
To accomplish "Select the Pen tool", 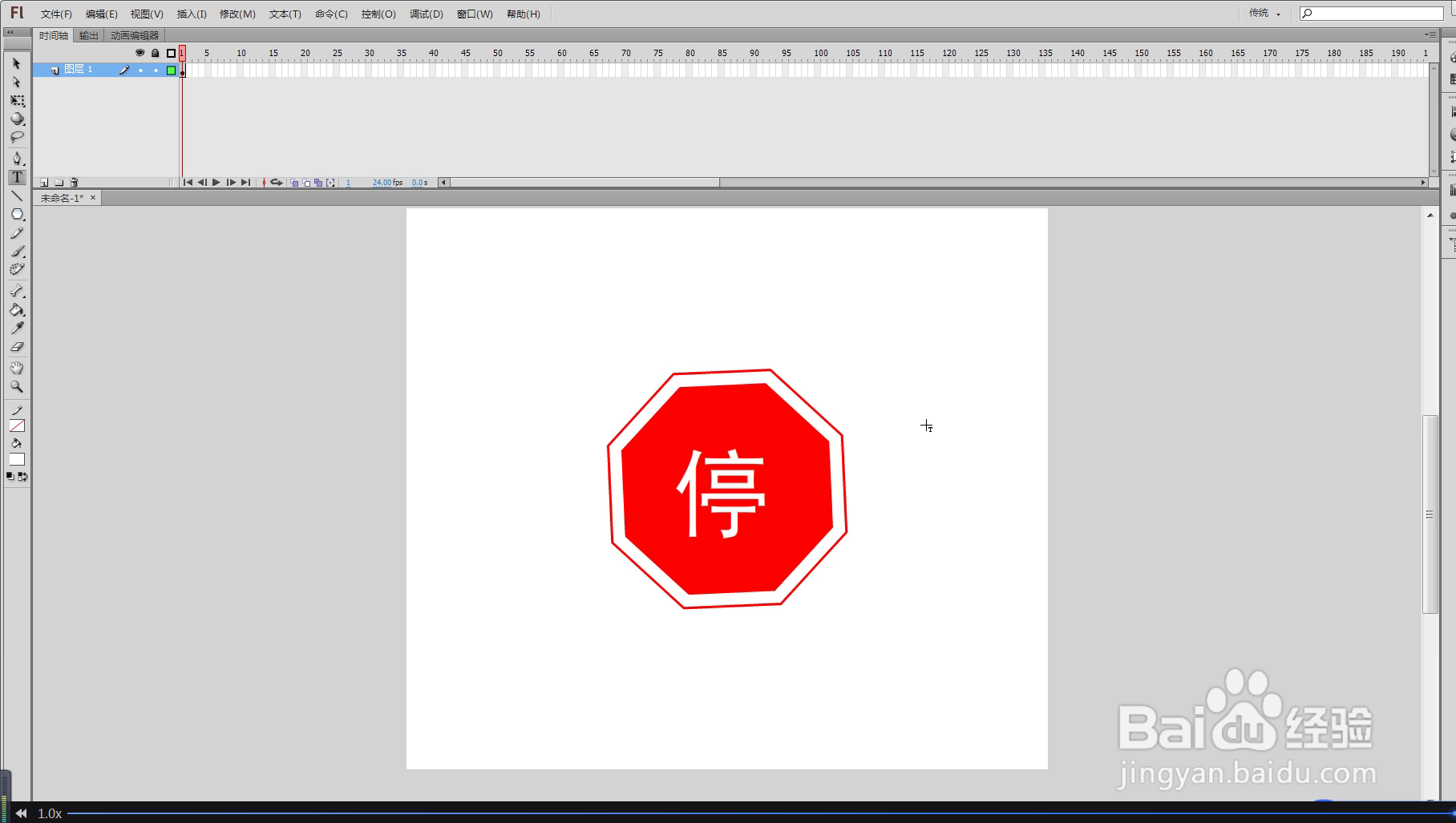I will [17, 158].
